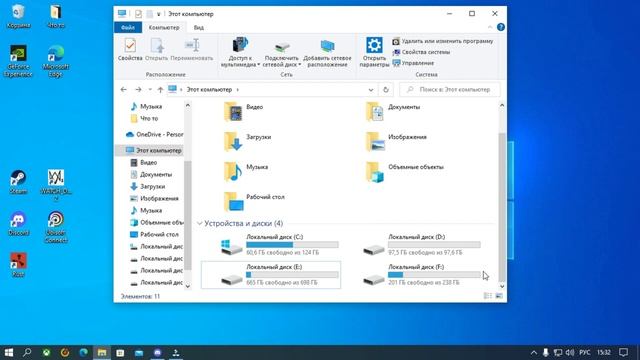Select Локальный диск (F:) drive

pyautogui.click(x=413, y=275)
